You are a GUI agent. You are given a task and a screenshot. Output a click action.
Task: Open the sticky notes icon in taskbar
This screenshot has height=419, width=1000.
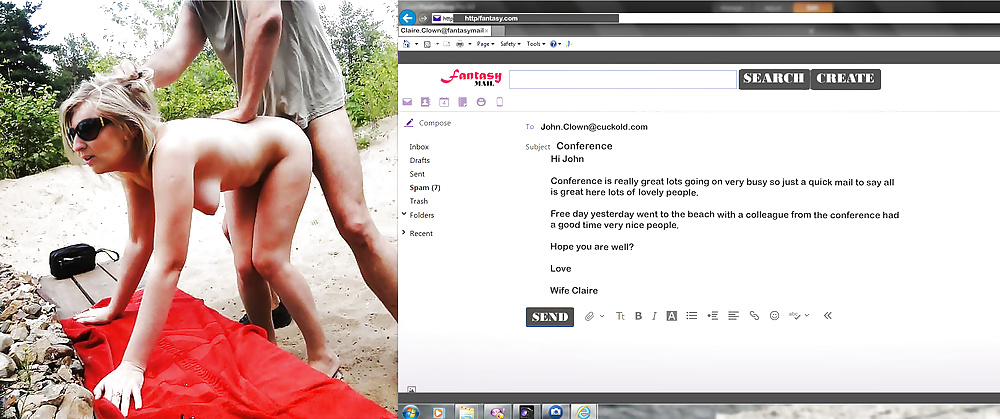point(467,412)
